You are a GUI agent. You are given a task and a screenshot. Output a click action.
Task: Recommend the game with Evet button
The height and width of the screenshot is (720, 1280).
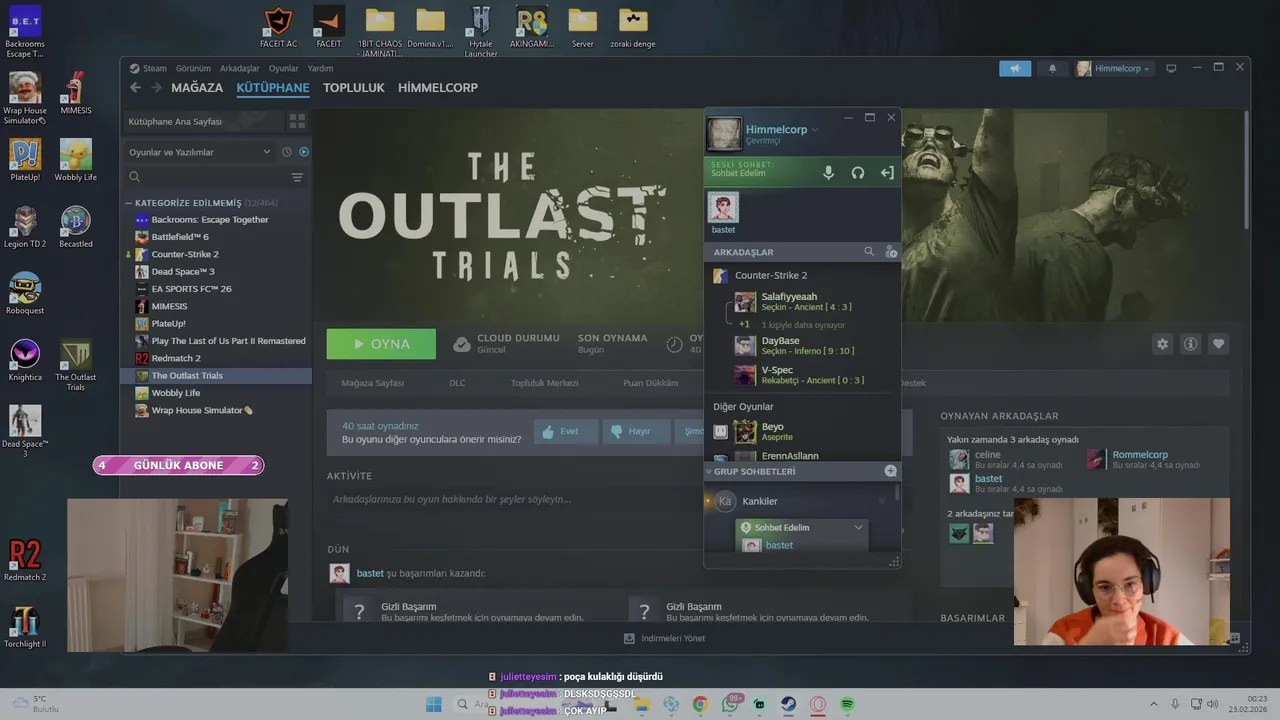pos(566,432)
